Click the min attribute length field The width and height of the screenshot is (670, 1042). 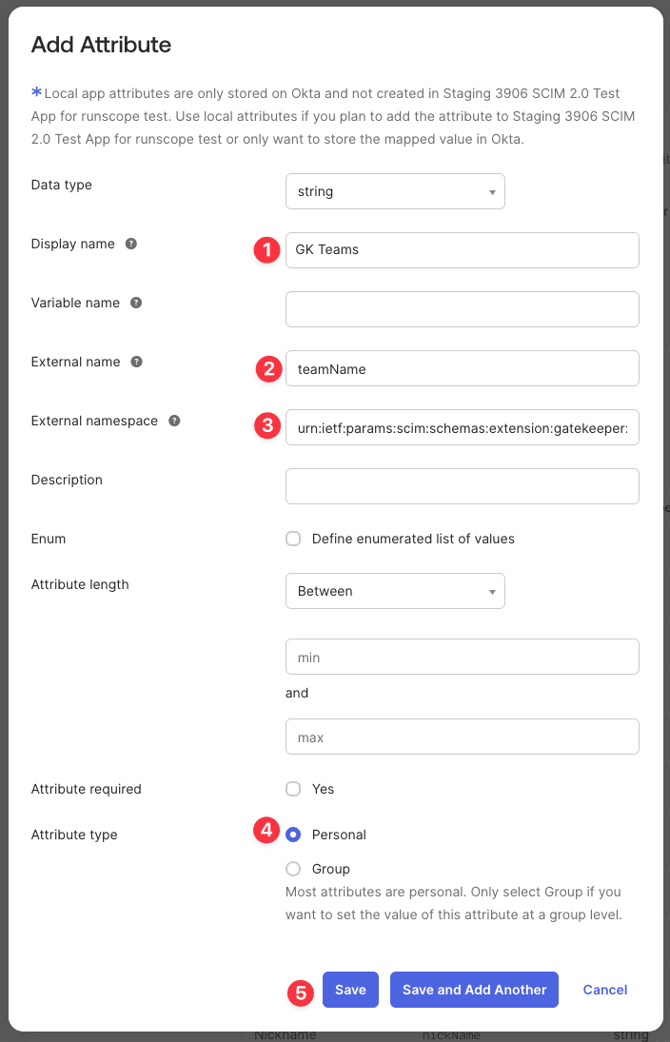coord(462,657)
